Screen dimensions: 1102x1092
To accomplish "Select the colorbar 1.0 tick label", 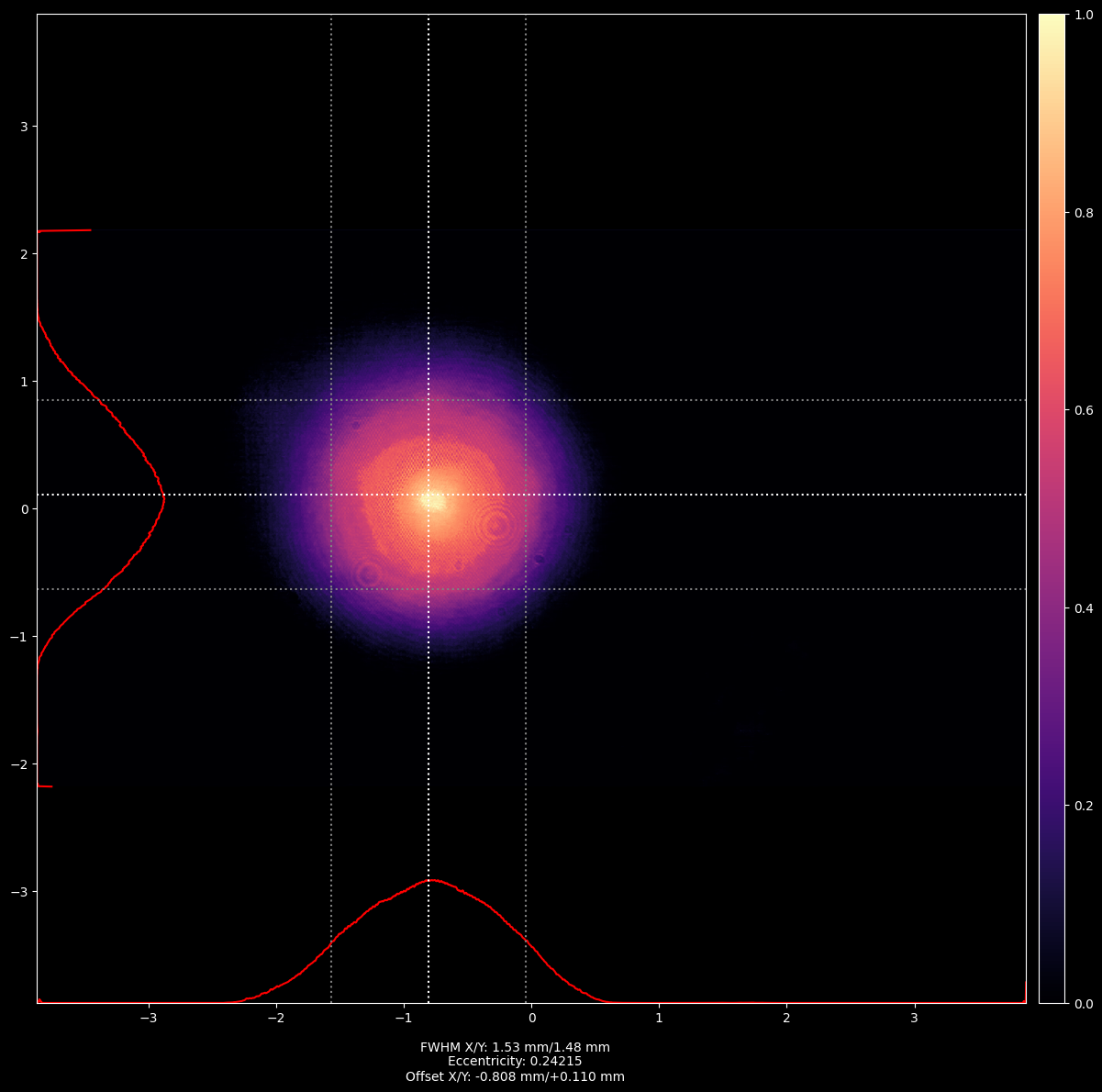I will [x=1084, y=16].
